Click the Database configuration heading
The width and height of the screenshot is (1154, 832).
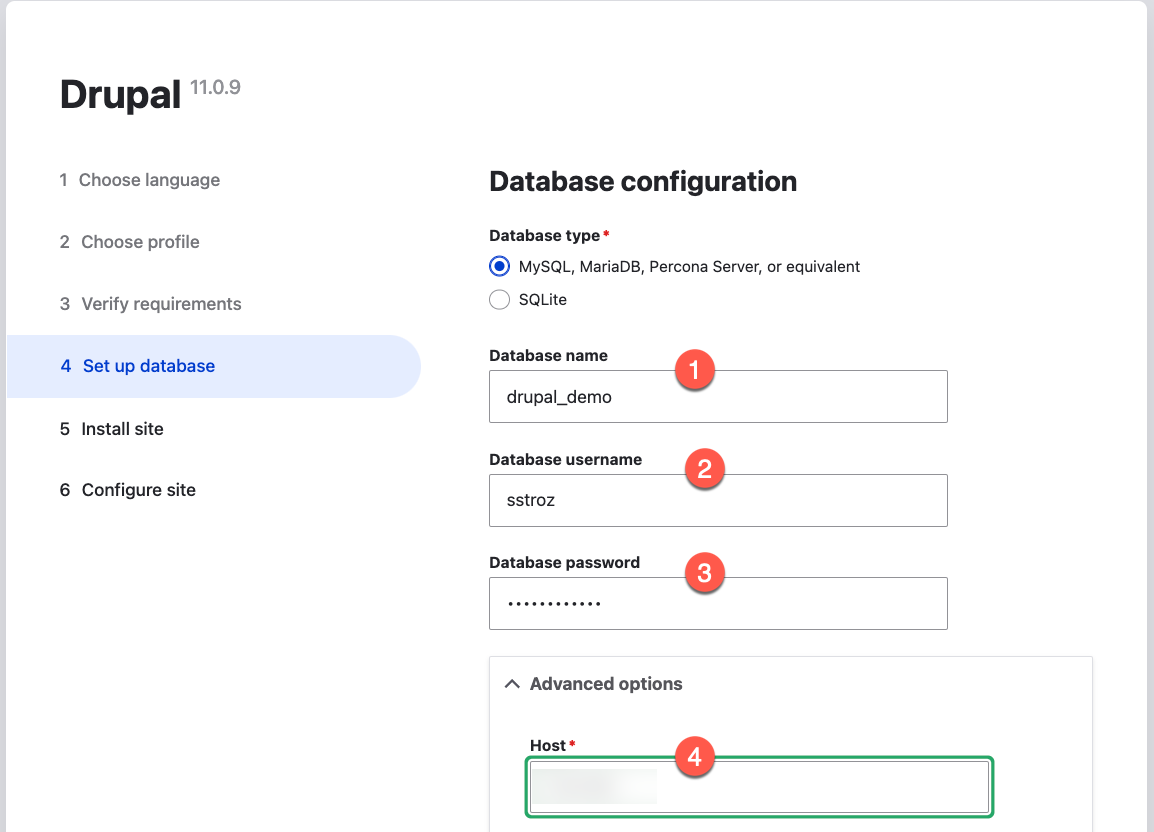(x=643, y=182)
